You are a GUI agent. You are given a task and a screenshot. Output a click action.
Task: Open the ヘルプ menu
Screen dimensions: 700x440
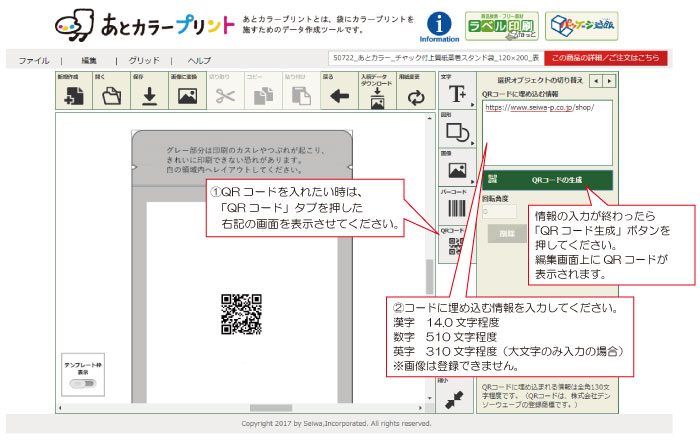(199, 60)
